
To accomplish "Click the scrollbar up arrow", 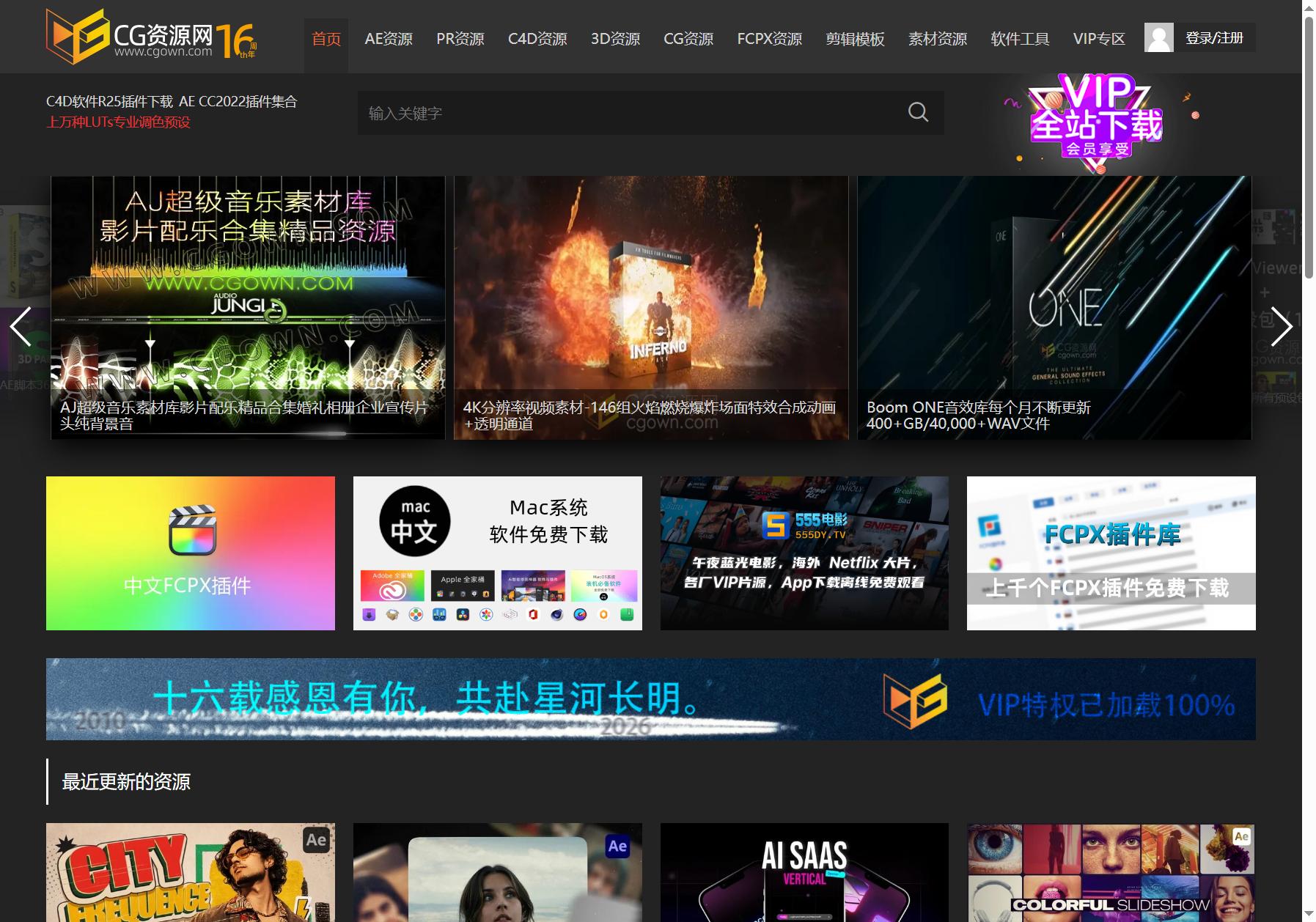I will pyautogui.click(x=1309, y=7).
